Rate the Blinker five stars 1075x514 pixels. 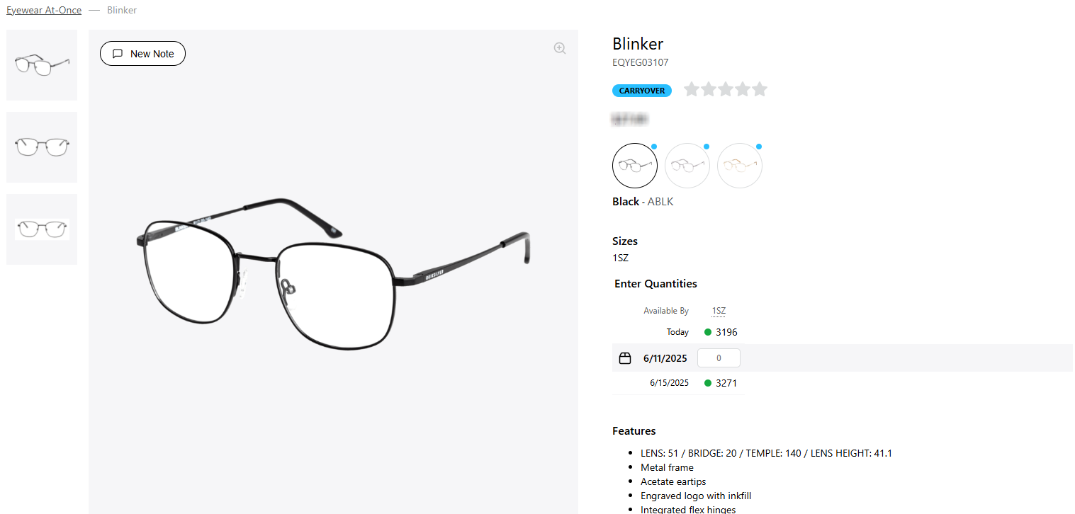click(x=760, y=90)
